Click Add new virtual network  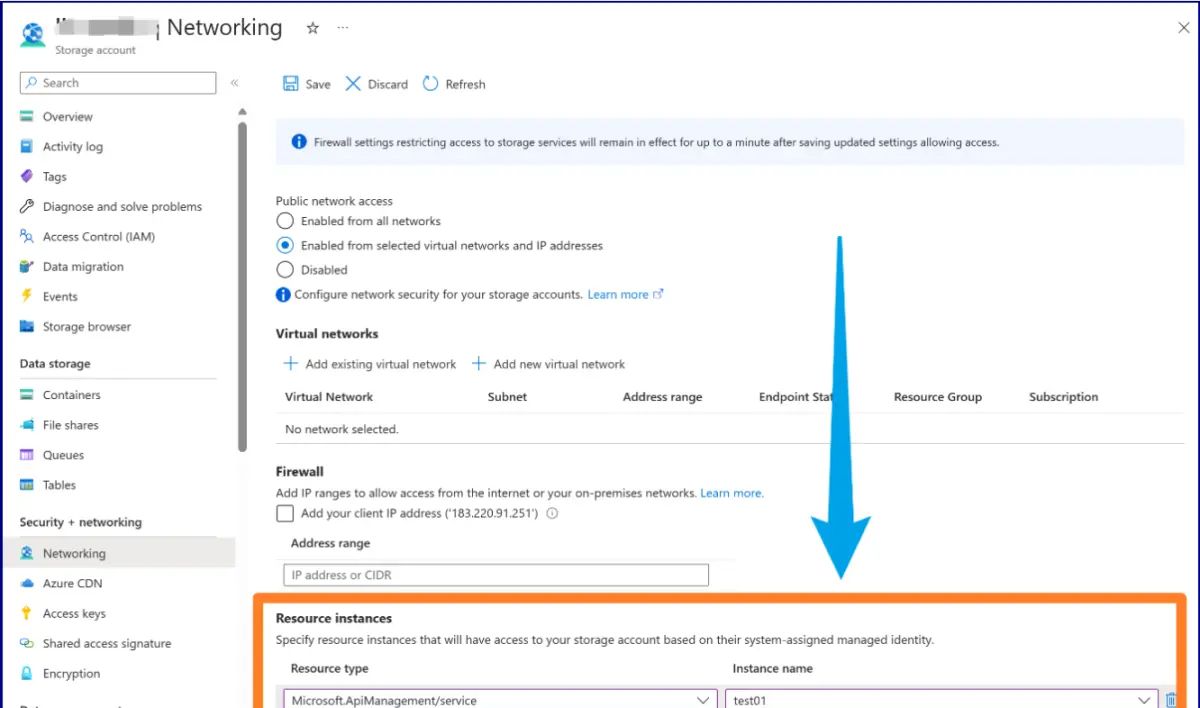pos(549,365)
